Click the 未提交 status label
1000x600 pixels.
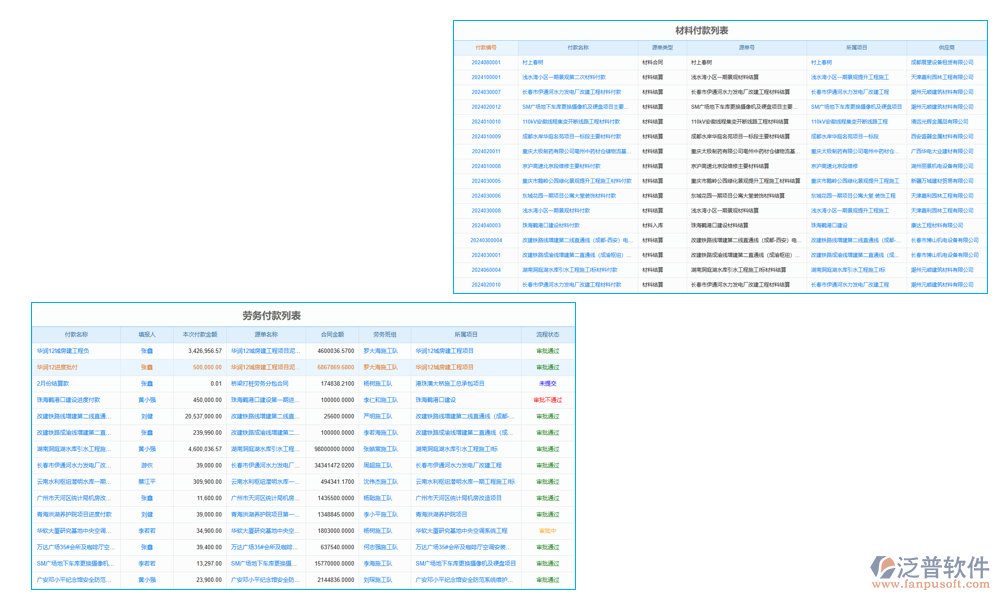click(548, 383)
